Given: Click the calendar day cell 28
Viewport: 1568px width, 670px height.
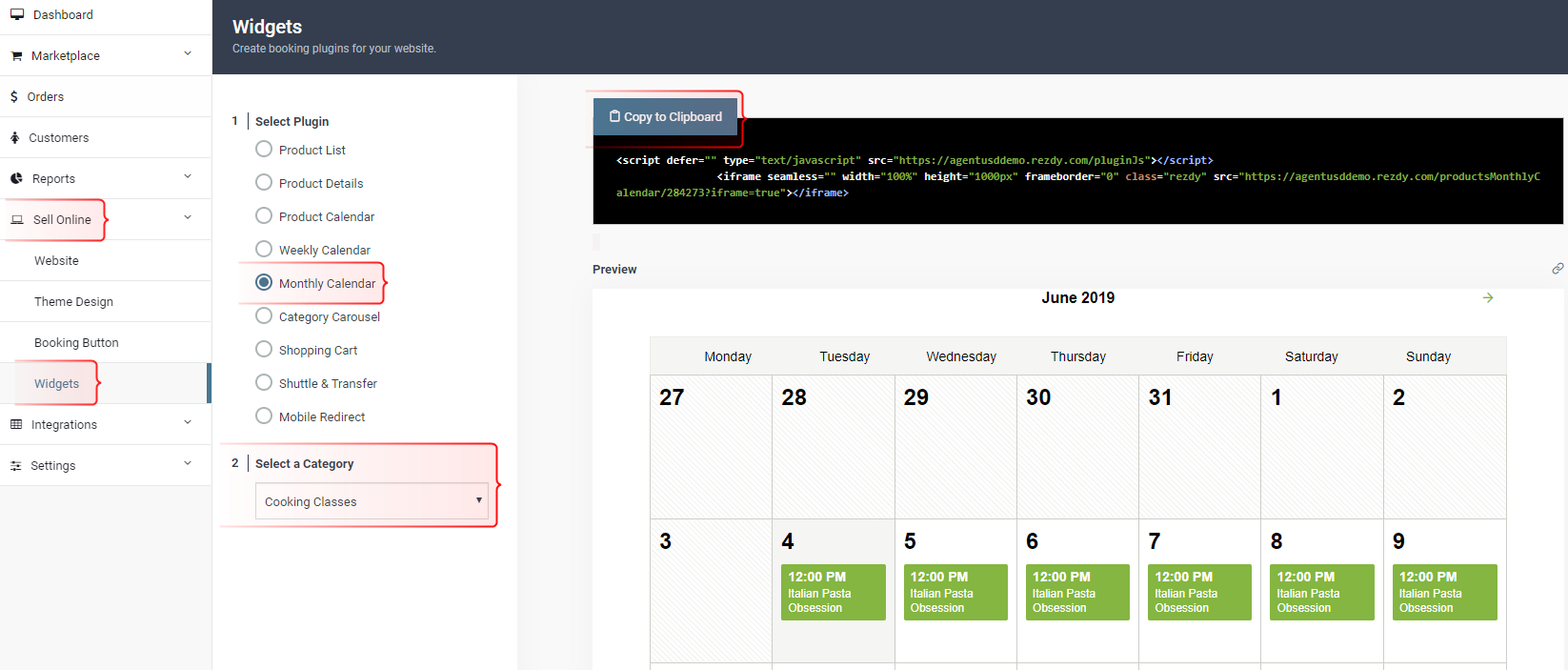Looking at the screenshot, I should (x=834, y=447).
